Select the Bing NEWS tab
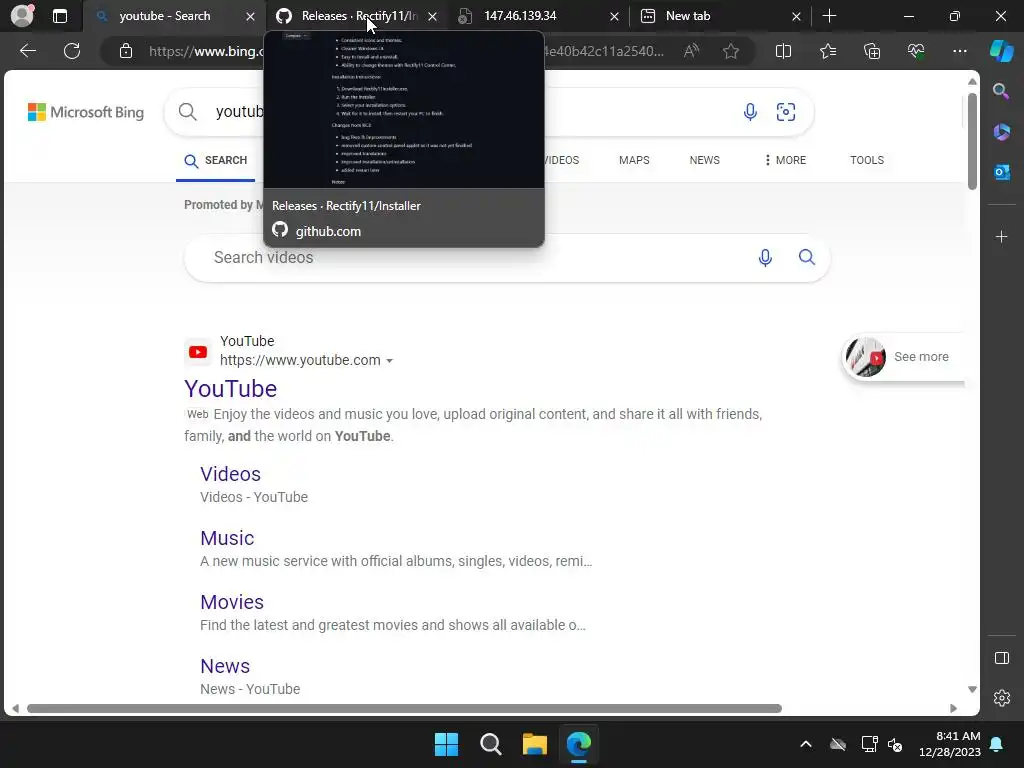Image resolution: width=1024 pixels, height=768 pixels. tap(705, 160)
